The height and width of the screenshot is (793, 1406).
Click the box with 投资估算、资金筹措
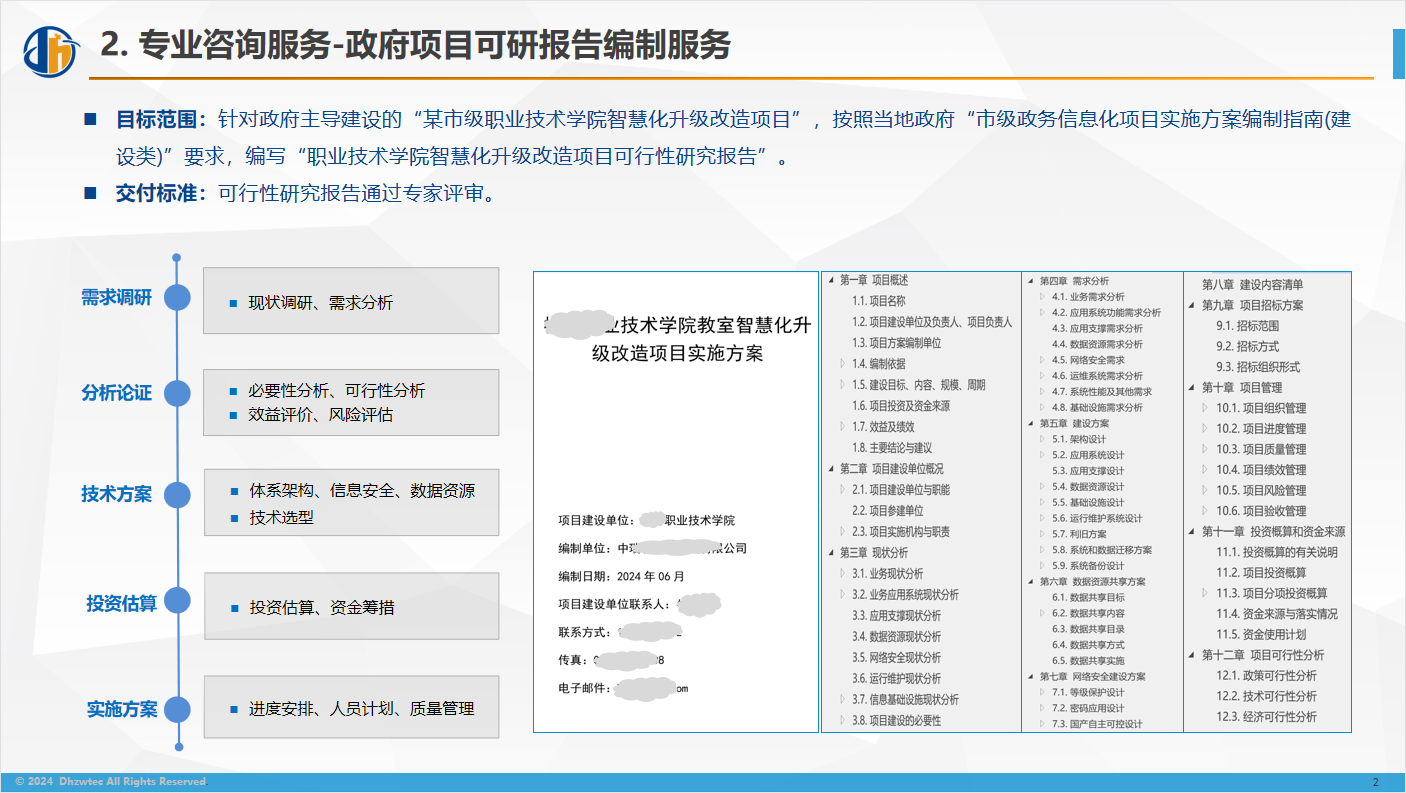(x=351, y=606)
